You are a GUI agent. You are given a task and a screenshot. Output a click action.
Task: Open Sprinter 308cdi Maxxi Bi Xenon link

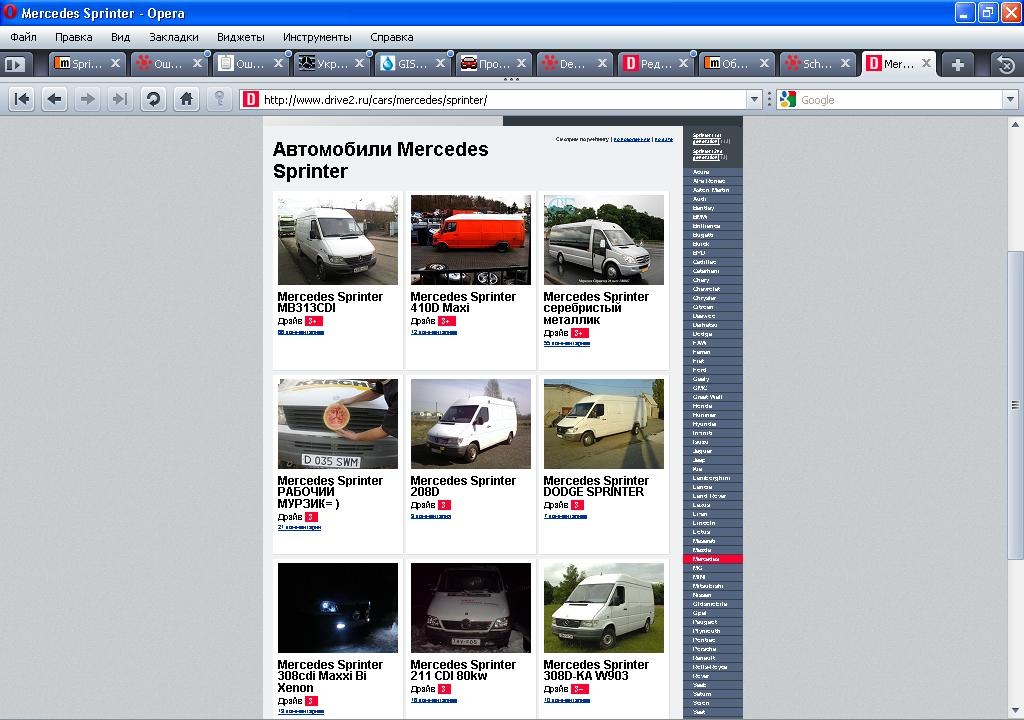[330, 676]
